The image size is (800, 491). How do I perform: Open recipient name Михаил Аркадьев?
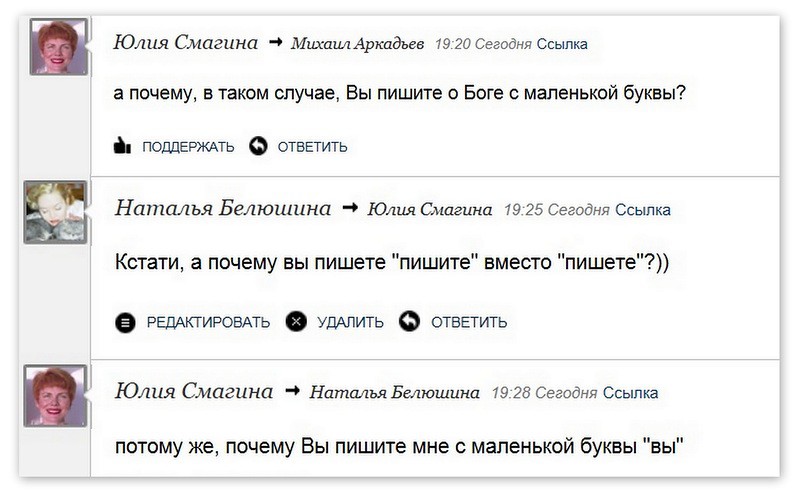point(357,44)
